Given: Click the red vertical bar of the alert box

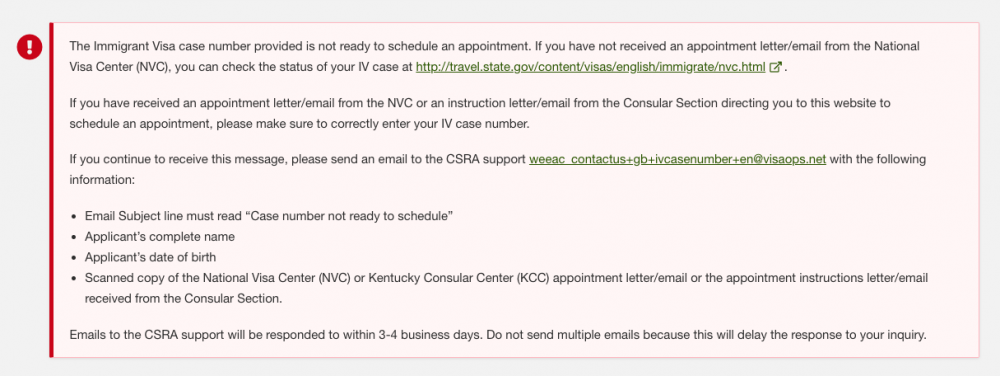Looking at the screenshot, I should click(51, 190).
